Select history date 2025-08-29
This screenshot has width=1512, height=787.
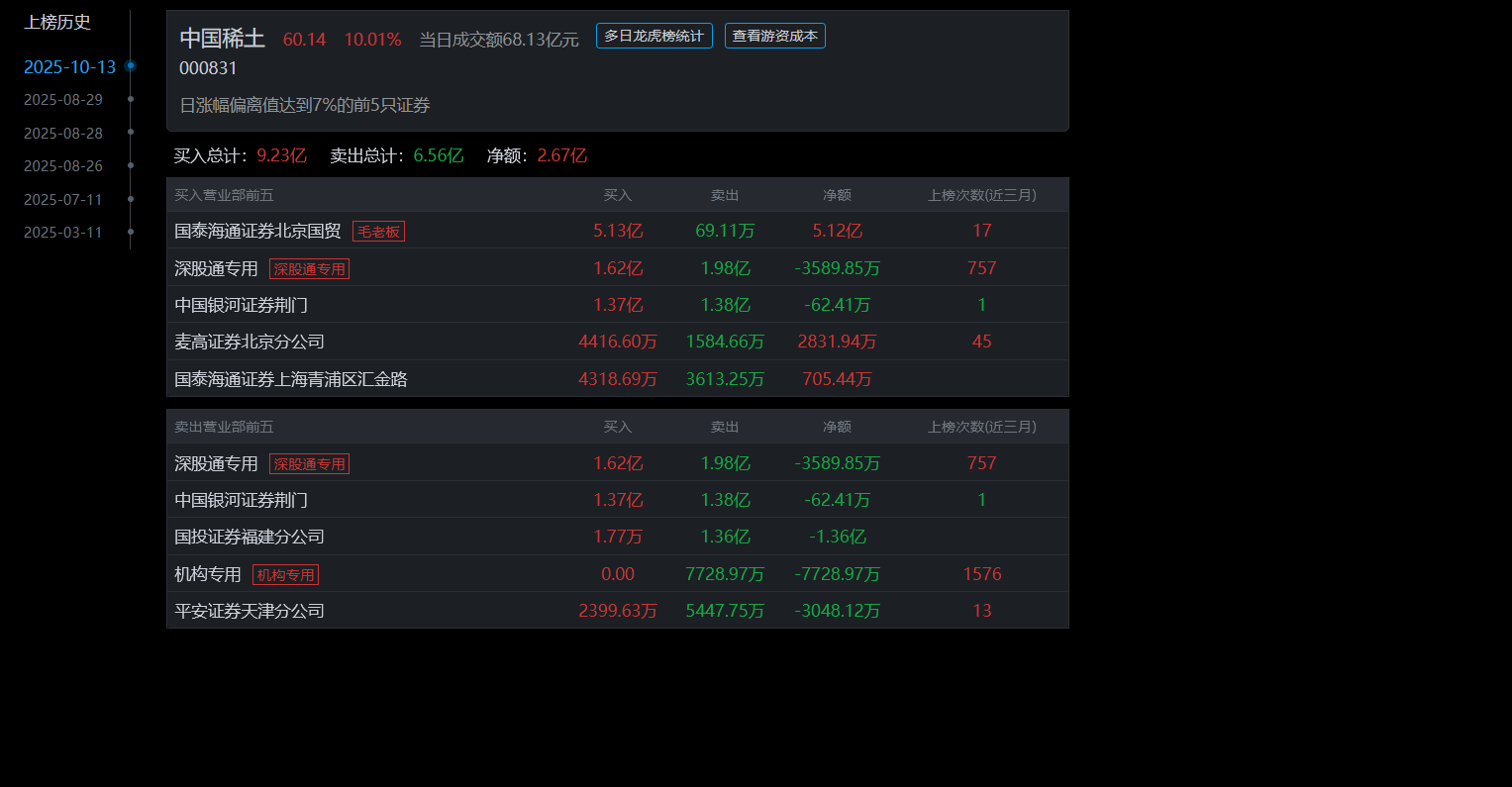tap(63, 100)
